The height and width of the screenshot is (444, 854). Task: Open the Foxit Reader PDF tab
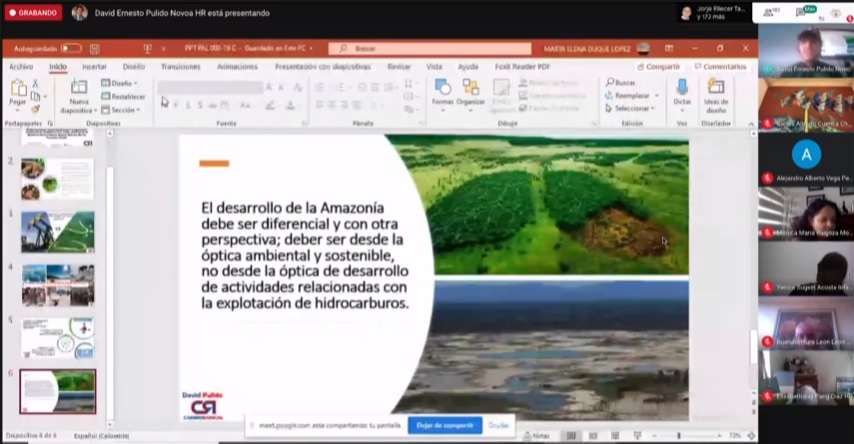click(x=522, y=66)
